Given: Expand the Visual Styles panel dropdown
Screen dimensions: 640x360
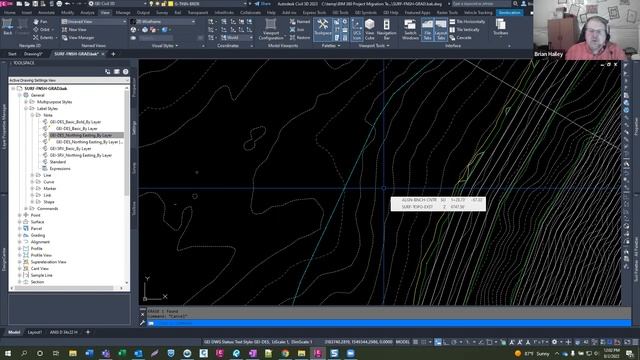Looking at the screenshot, I should (165, 46).
